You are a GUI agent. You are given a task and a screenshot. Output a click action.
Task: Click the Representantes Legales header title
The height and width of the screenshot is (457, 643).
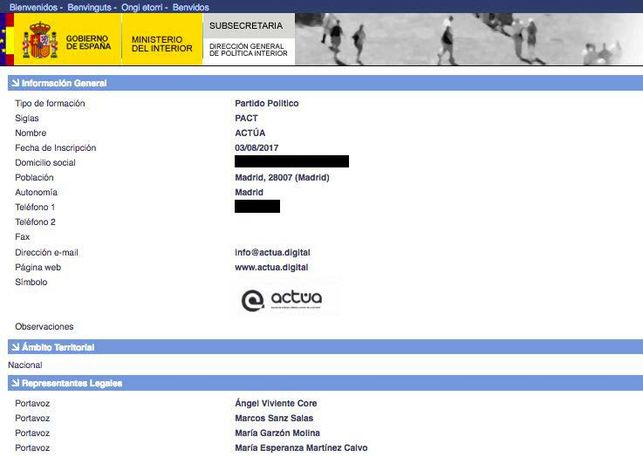[72, 383]
